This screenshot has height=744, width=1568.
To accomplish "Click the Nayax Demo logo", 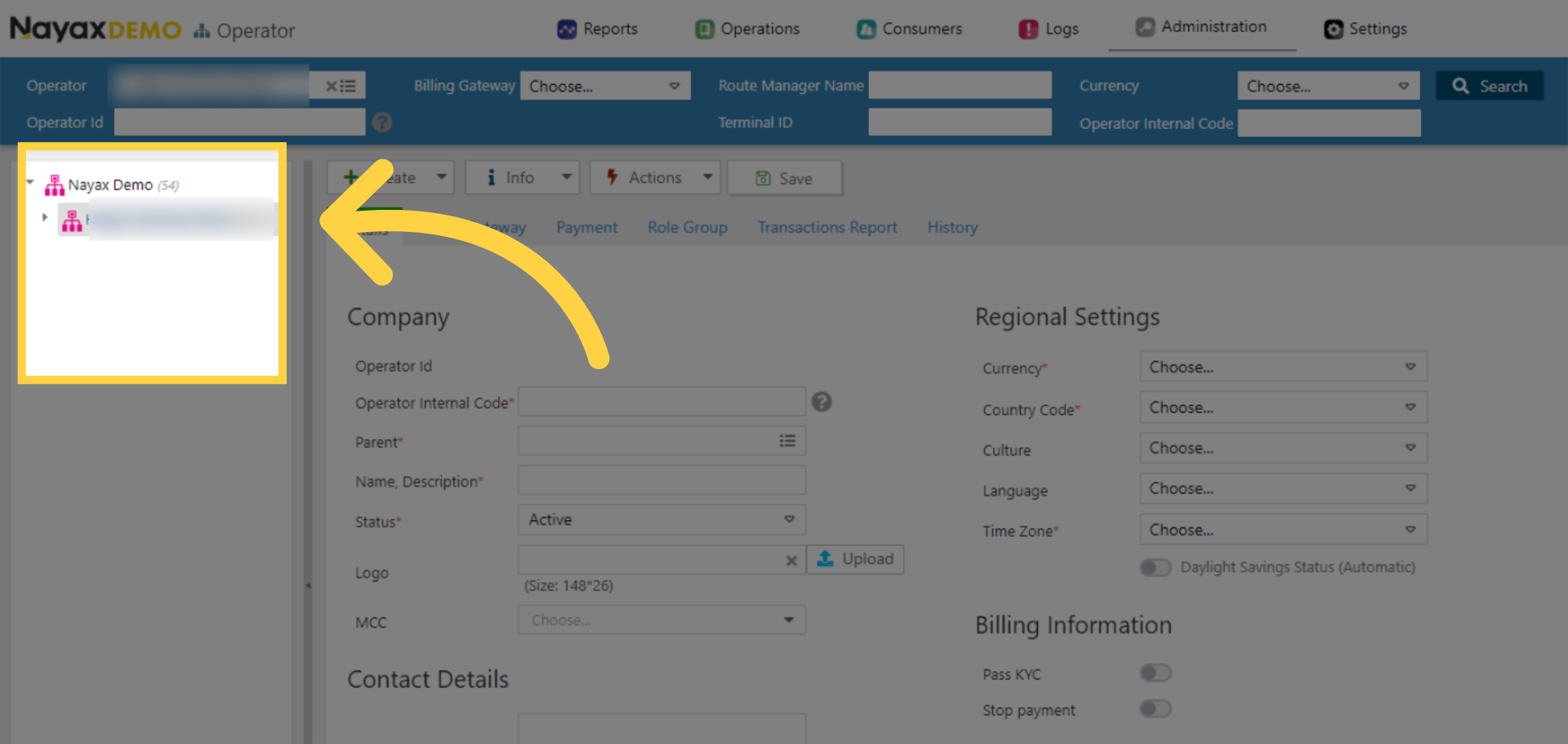I will 95,29.
